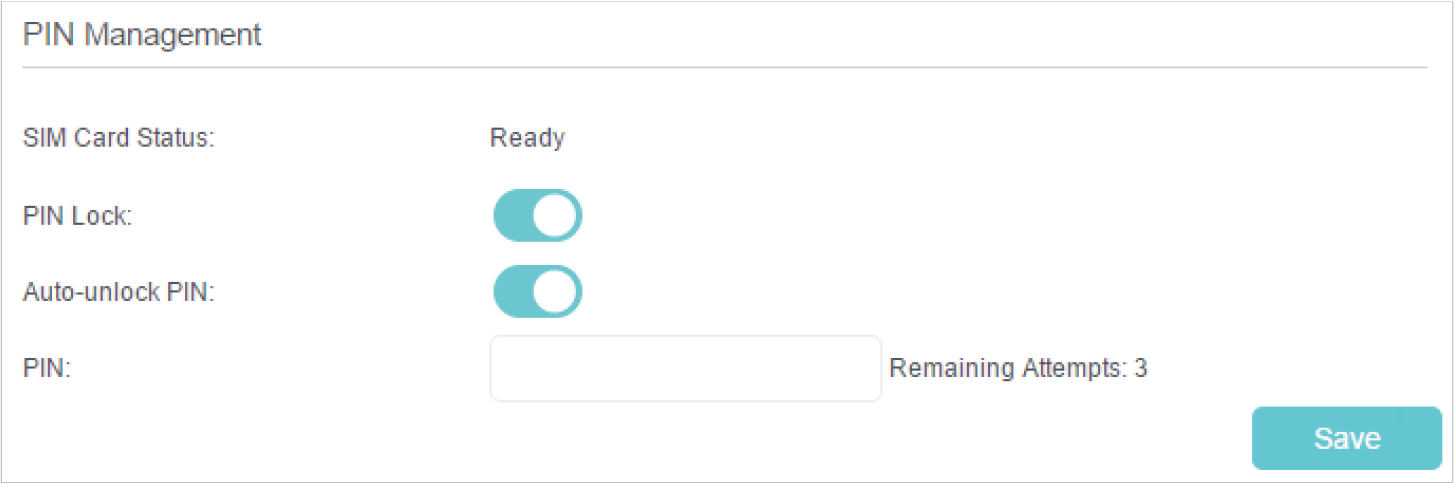The height and width of the screenshot is (483, 1454).
Task: Click the white knob of PIN Lock toggle
Action: 557,216
